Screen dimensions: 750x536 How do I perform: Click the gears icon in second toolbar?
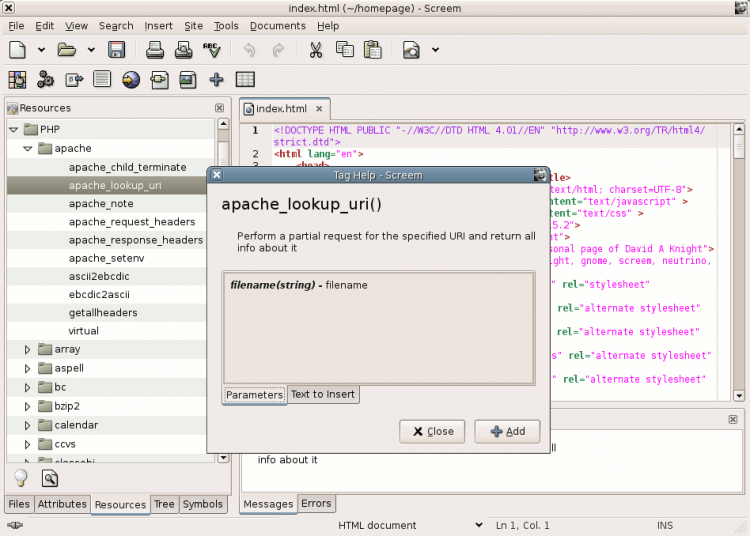click(45, 80)
